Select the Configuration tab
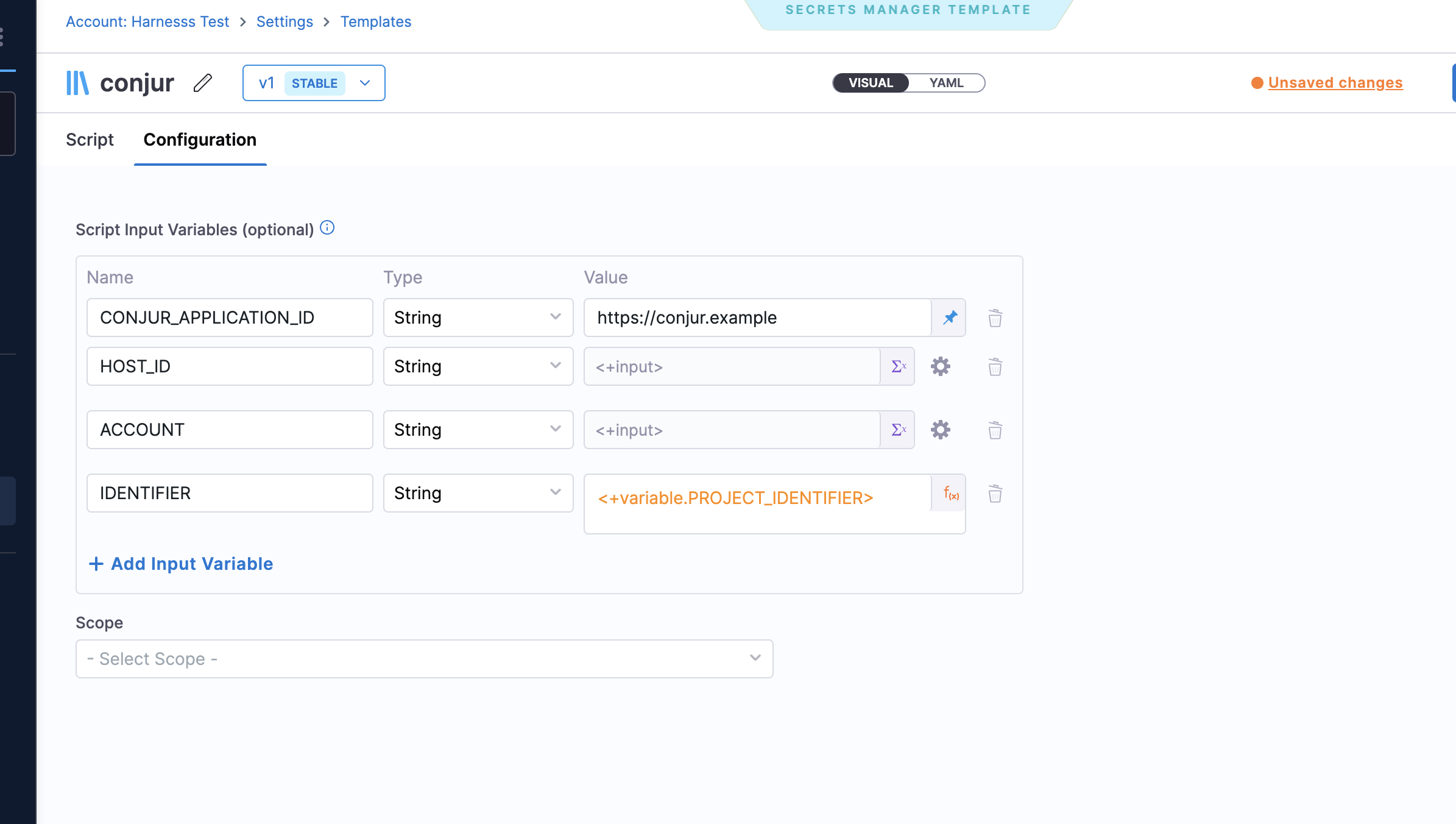The width and height of the screenshot is (1456, 824). 199,140
